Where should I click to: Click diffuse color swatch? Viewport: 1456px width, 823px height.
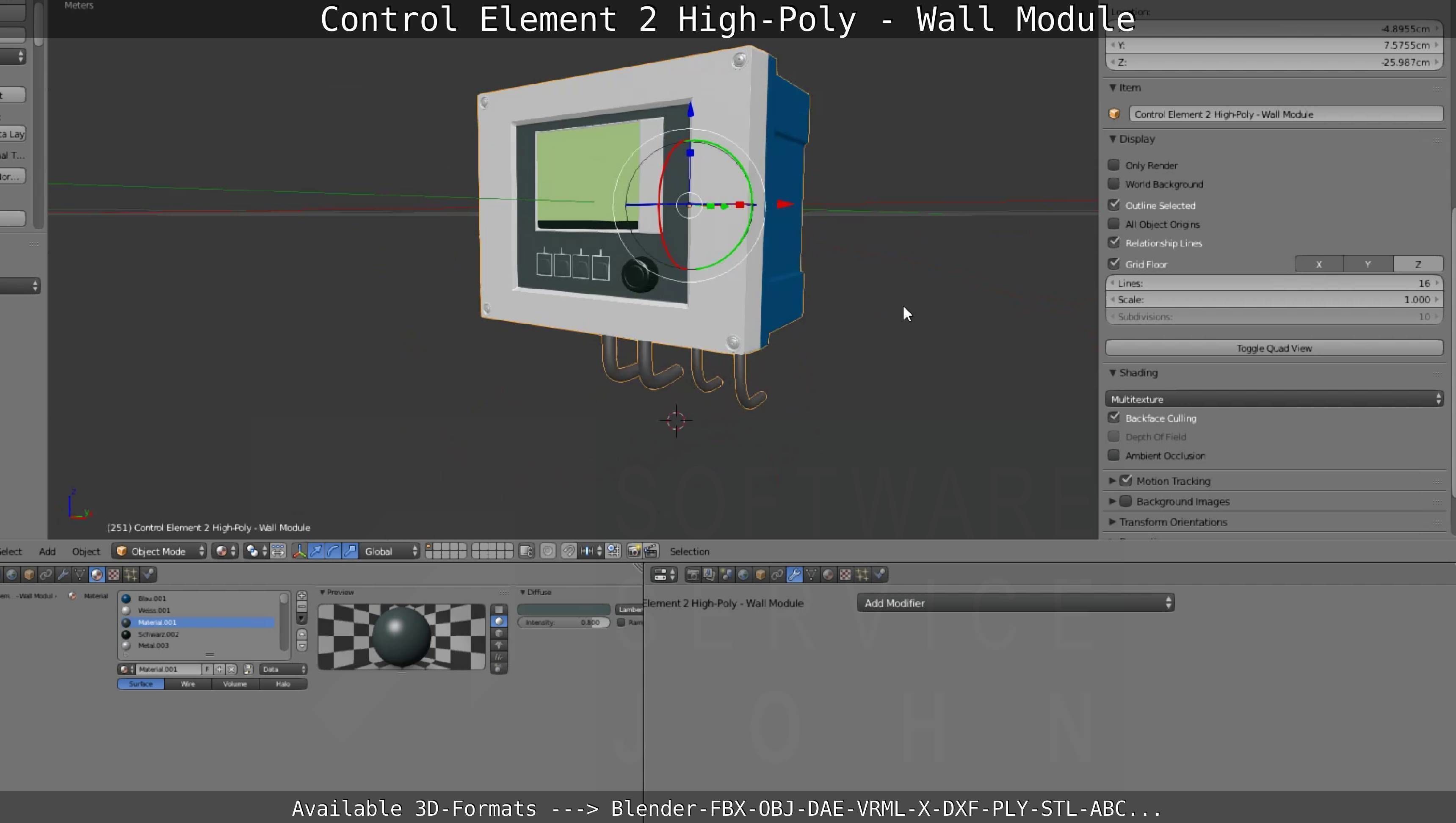coord(564,609)
